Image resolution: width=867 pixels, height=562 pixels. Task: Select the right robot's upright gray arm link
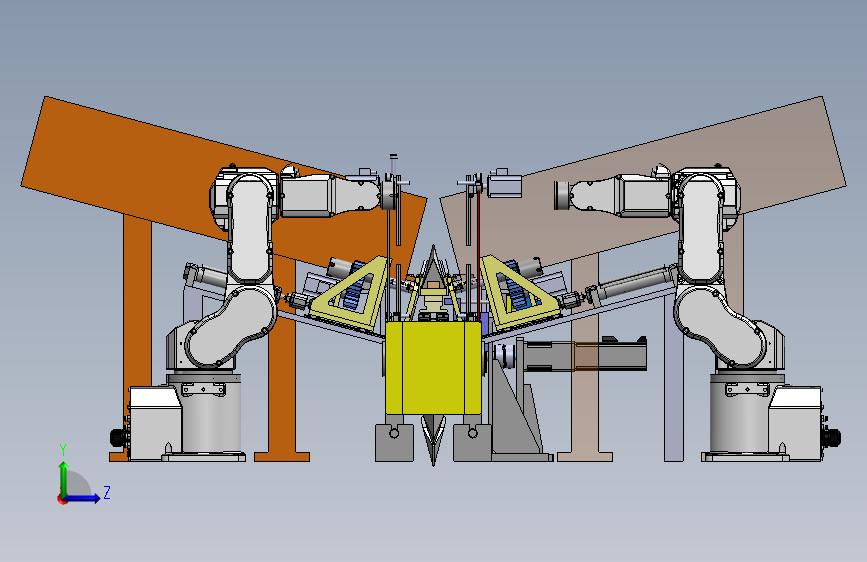coord(701,228)
